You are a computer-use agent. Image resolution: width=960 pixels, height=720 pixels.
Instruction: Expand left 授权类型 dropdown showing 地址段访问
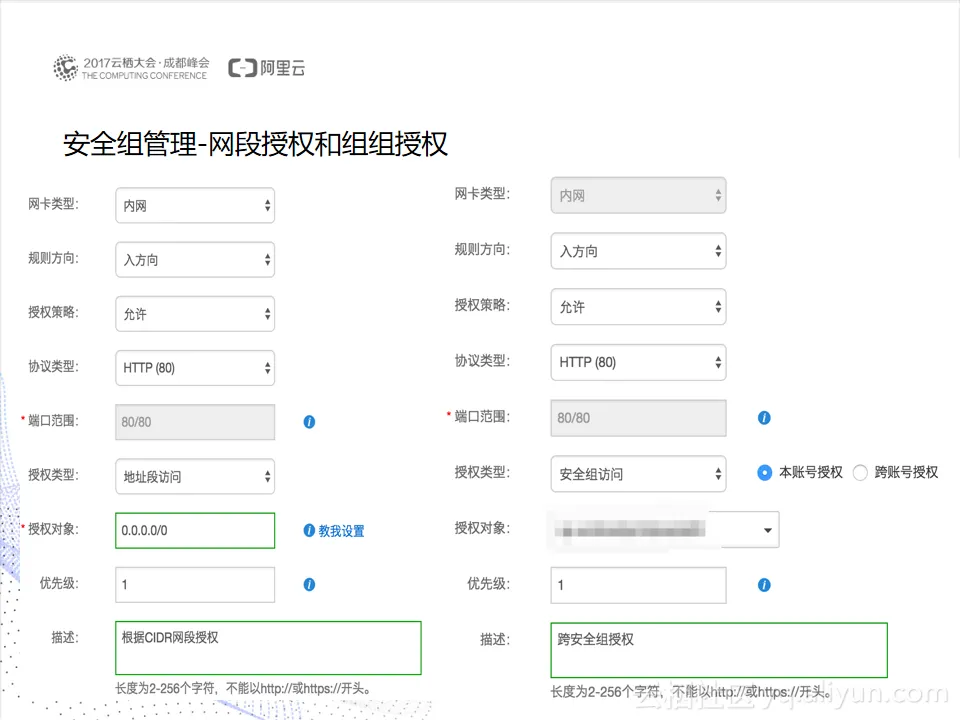click(x=194, y=477)
